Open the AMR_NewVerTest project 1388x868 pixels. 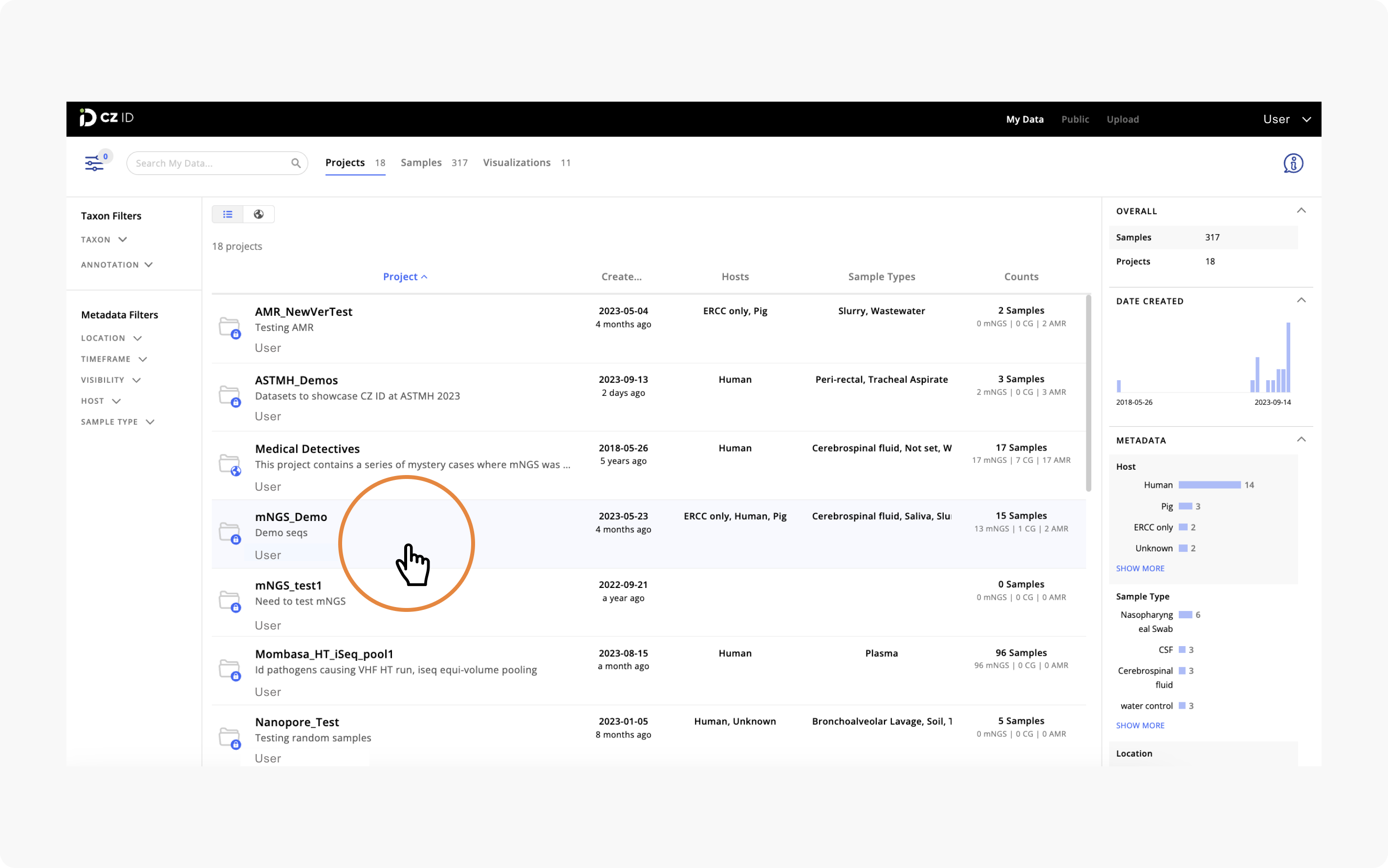[x=303, y=312]
